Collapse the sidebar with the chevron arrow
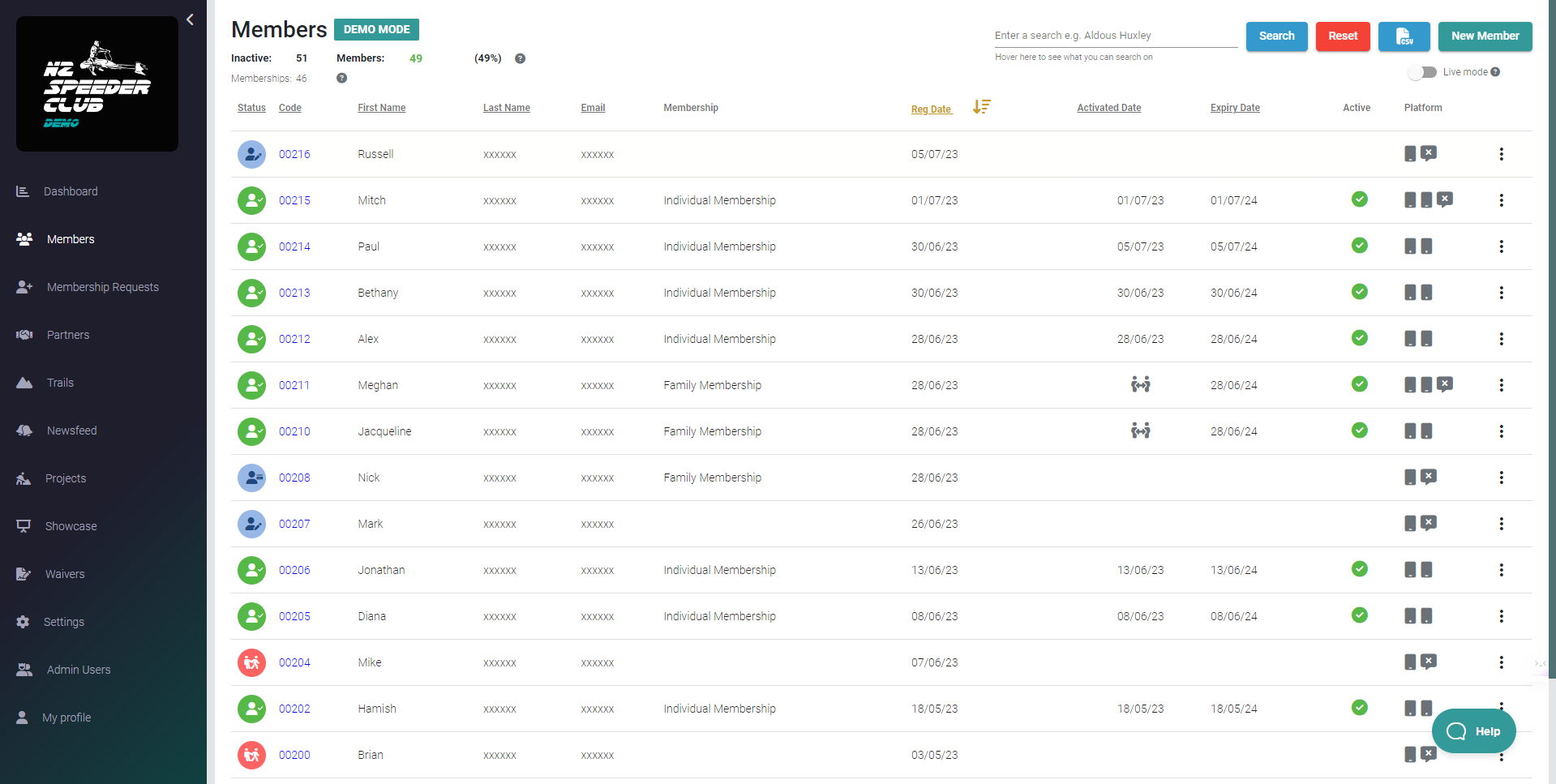This screenshot has height=784, width=1556. pyautogui.click(x=190, y=19)
